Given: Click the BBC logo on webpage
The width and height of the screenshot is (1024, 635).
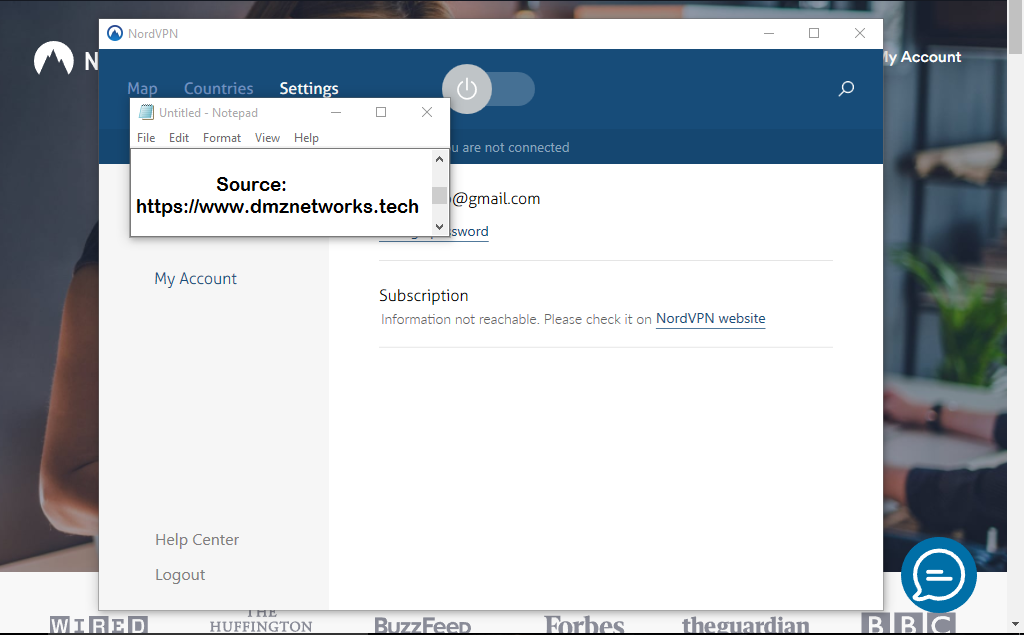Looking at the screenshot, I should pos(908,624).
